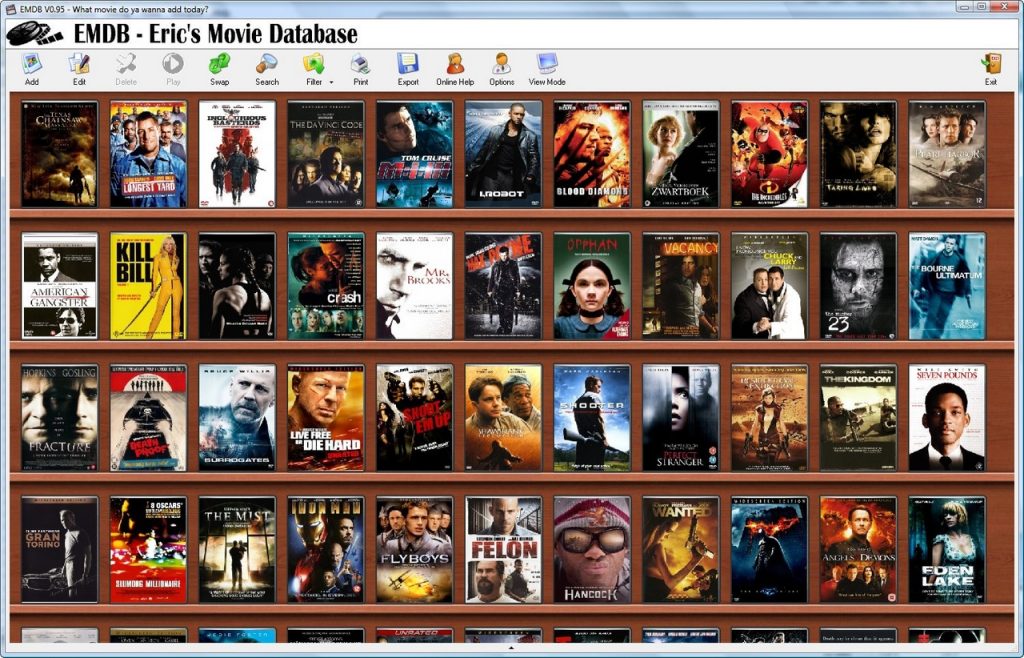The height and width of the screenshot is (658, 1024).
Task: Click The Mist movie cover
Action: point(236,549)
